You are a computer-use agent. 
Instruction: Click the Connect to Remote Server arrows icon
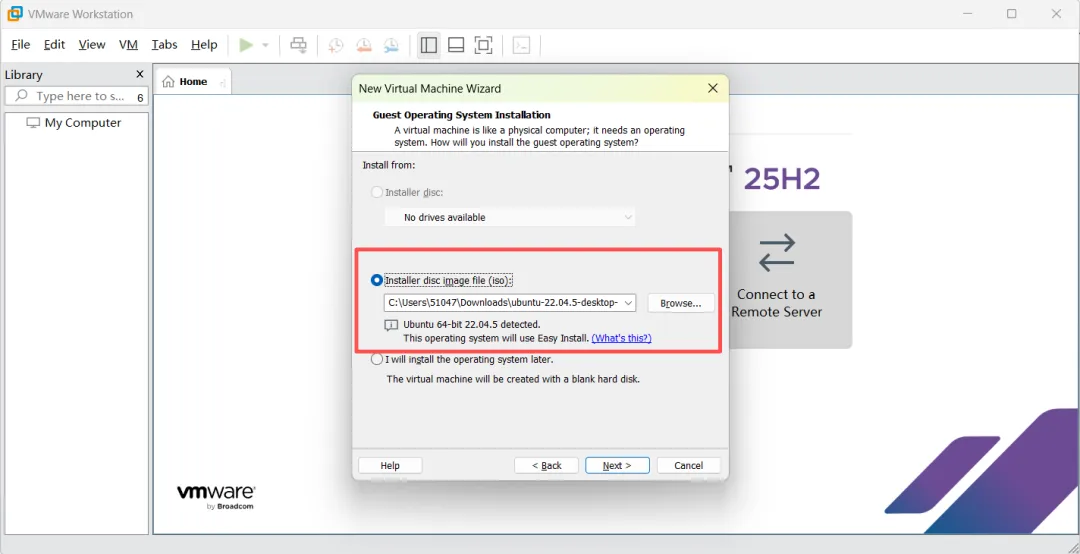pyautogui.click(x=777, y=253)
